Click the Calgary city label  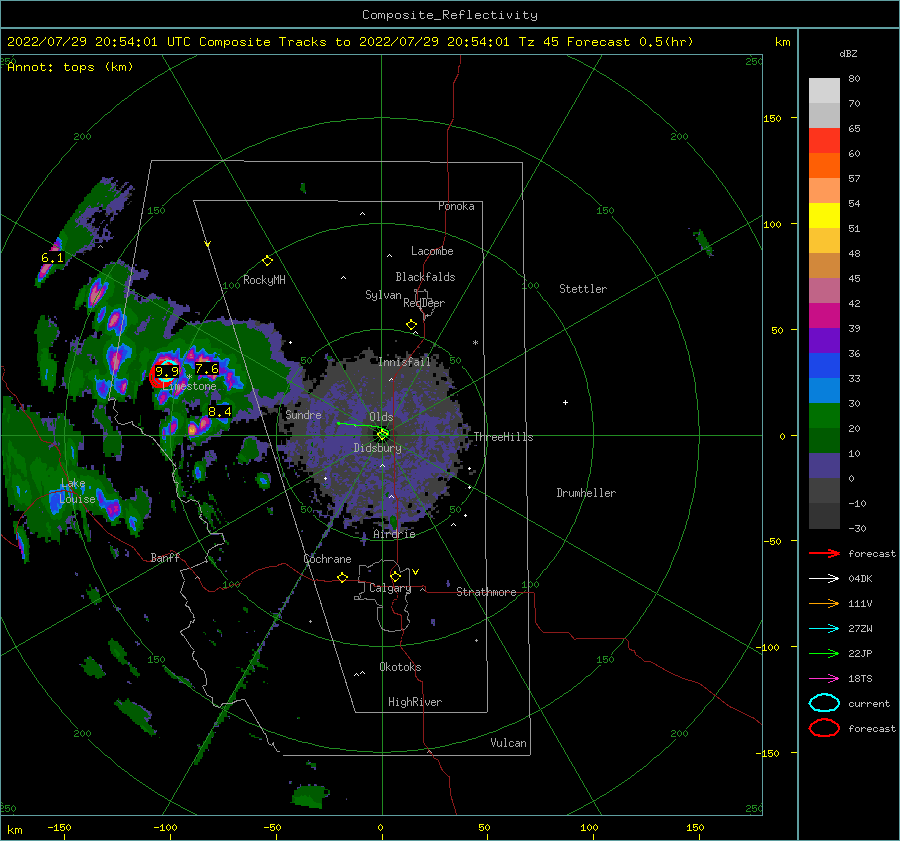coord(390,588)
